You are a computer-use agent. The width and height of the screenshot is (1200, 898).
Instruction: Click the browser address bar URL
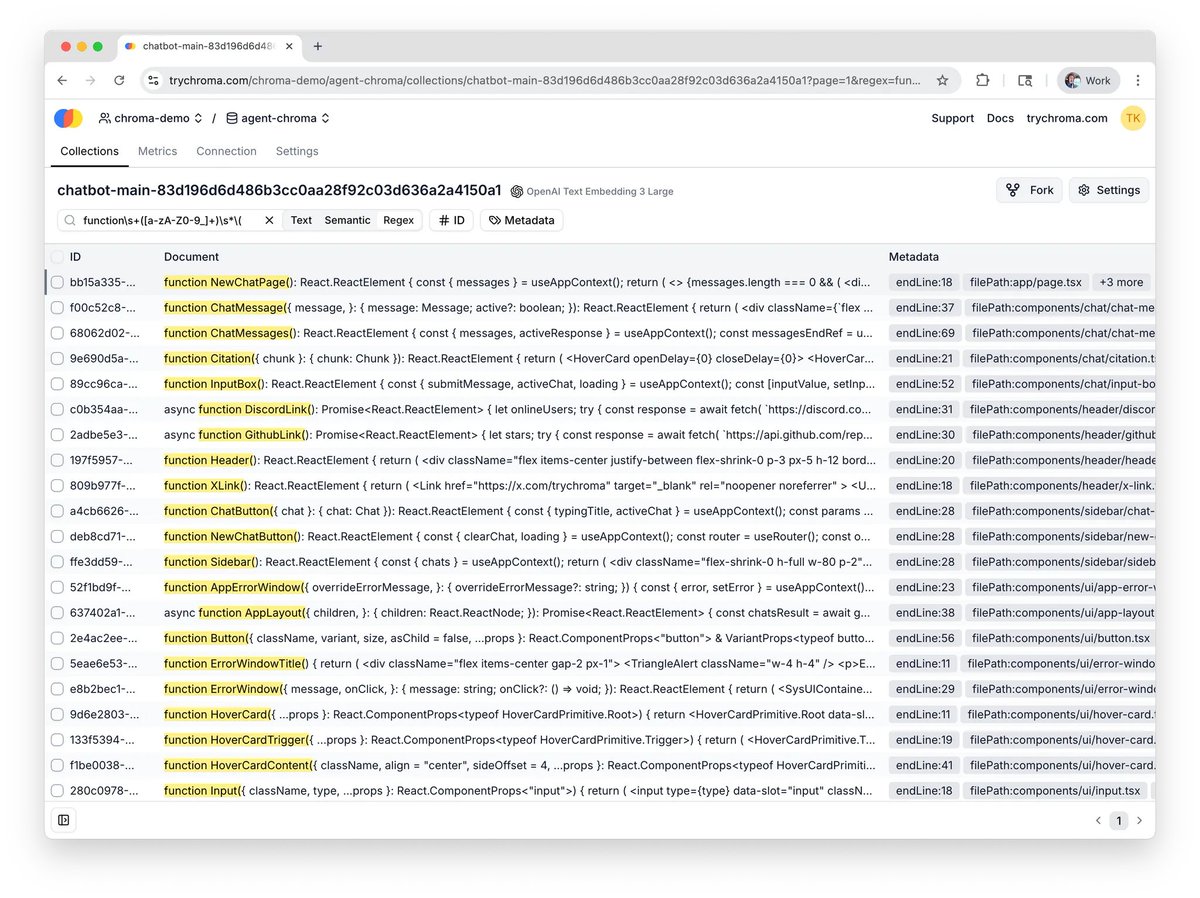point(545,81)
